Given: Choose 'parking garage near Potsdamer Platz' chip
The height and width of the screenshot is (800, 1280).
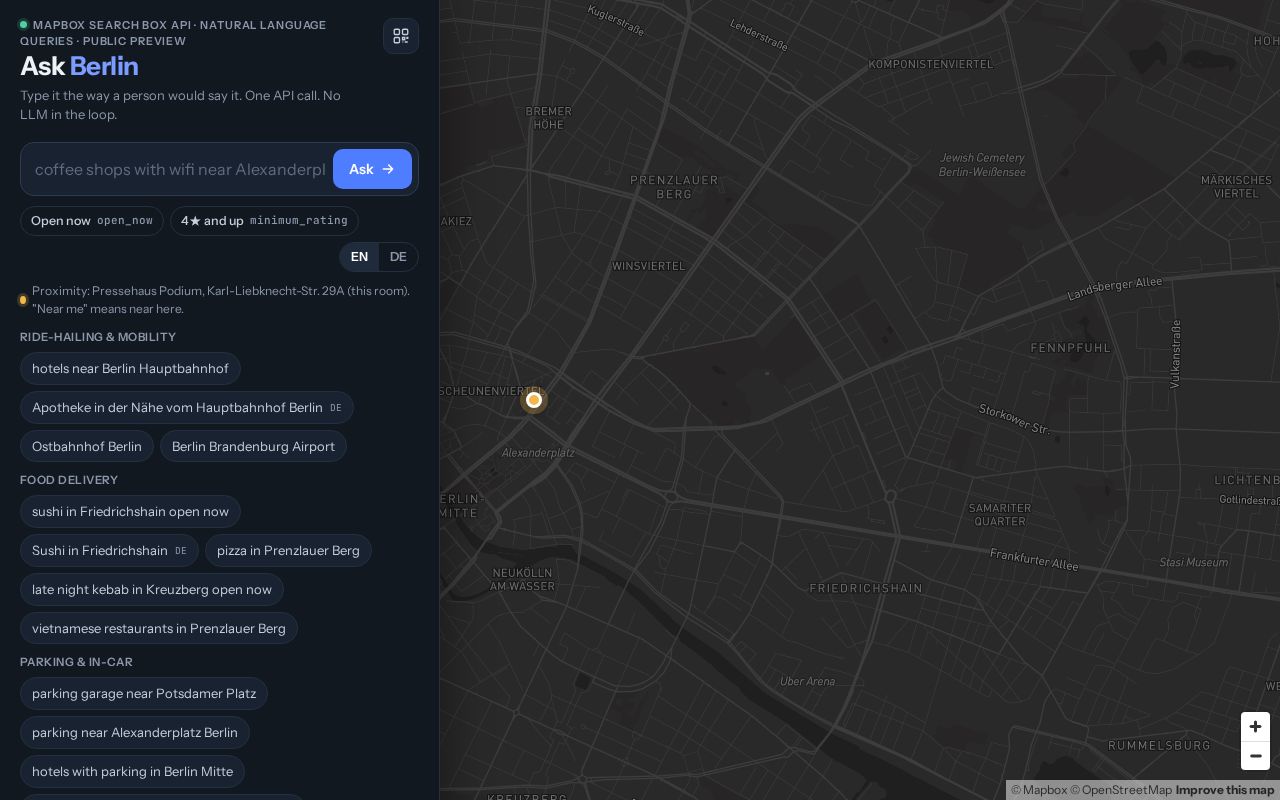Looking at the screenshot, I should click(144, 693).
